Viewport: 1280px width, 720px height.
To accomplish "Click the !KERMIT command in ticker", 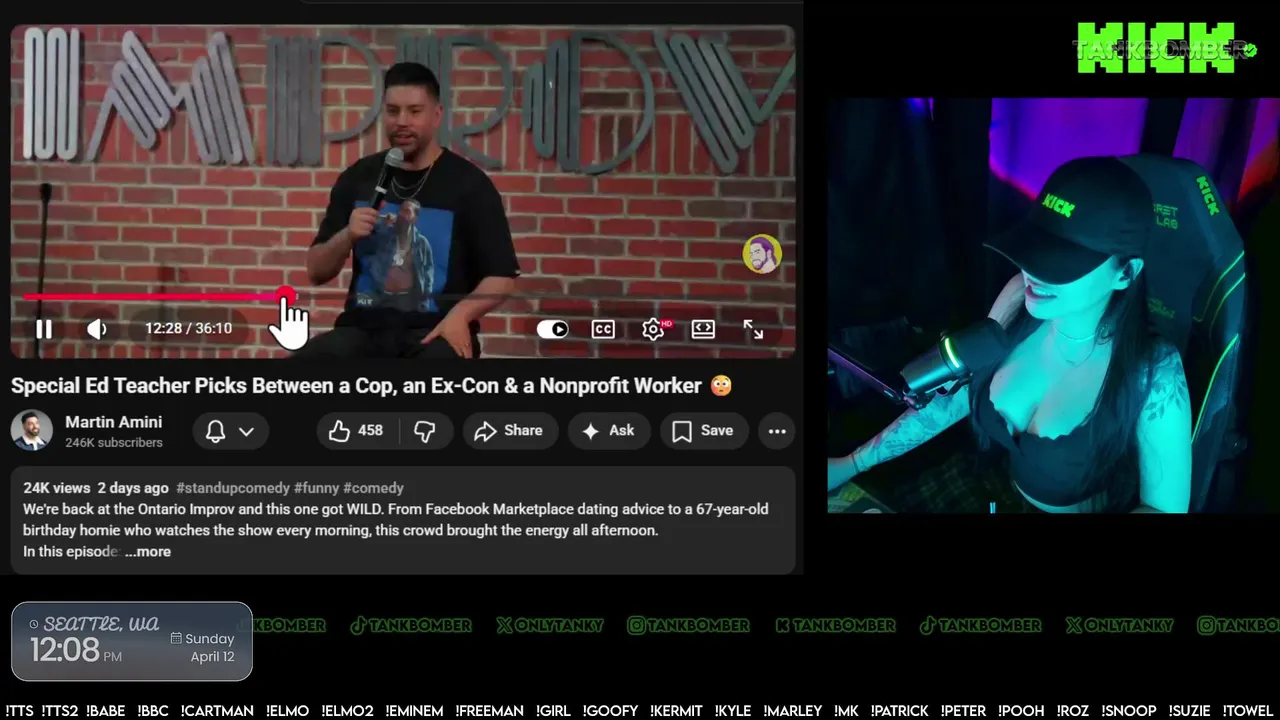I will [x=676, y=711].
